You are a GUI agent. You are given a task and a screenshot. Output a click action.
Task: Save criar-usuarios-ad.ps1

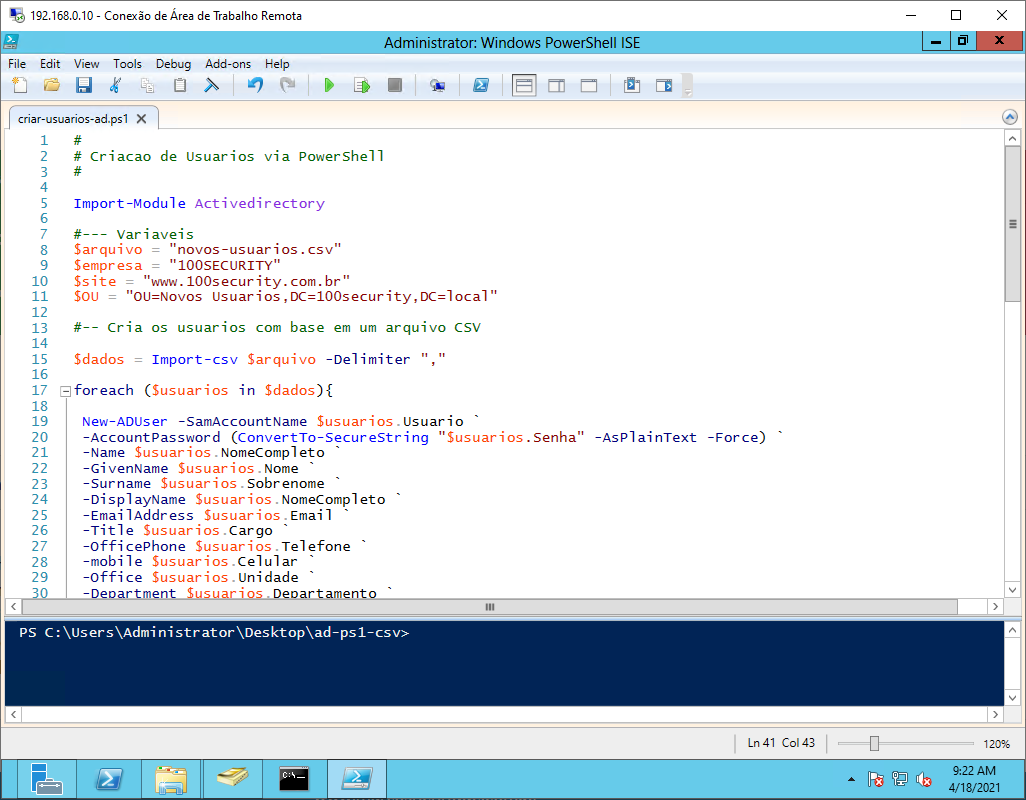[x=83, y=85]
